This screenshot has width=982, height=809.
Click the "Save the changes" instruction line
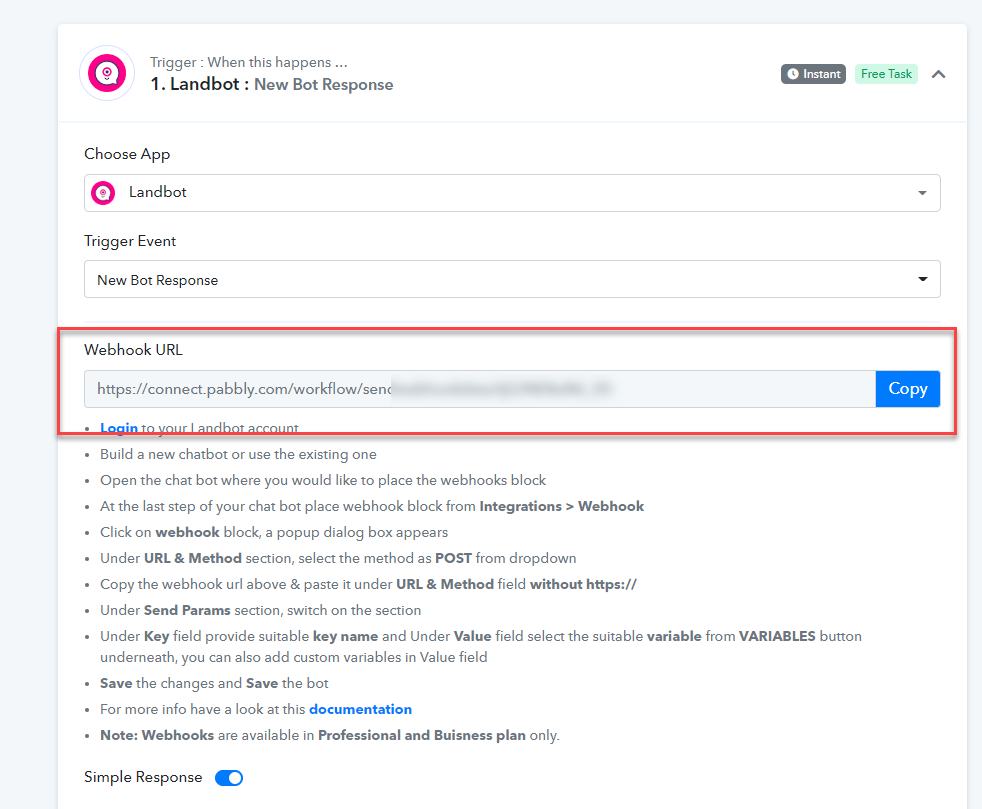click(x=214, y=684)
